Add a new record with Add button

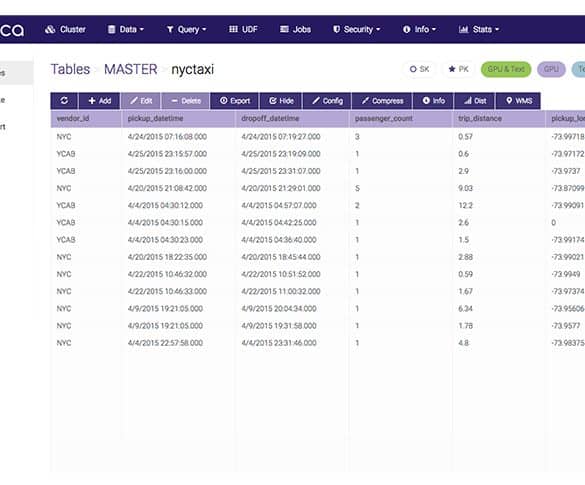pos(99,101)
